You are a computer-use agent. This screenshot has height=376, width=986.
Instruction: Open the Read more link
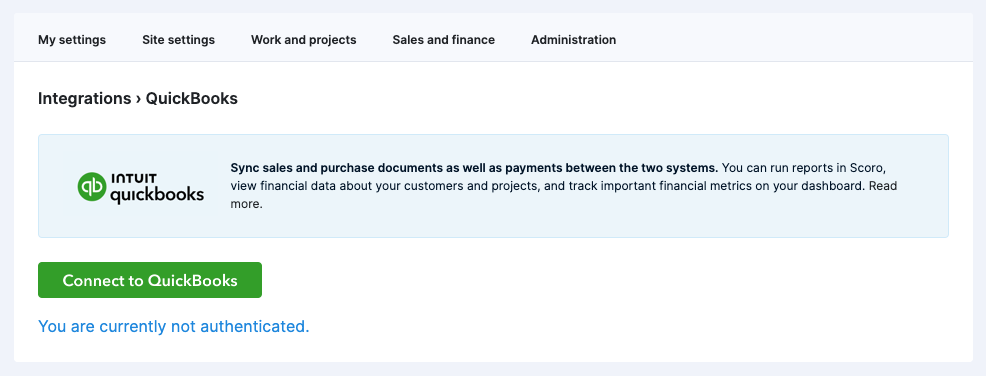coord(883,186)
